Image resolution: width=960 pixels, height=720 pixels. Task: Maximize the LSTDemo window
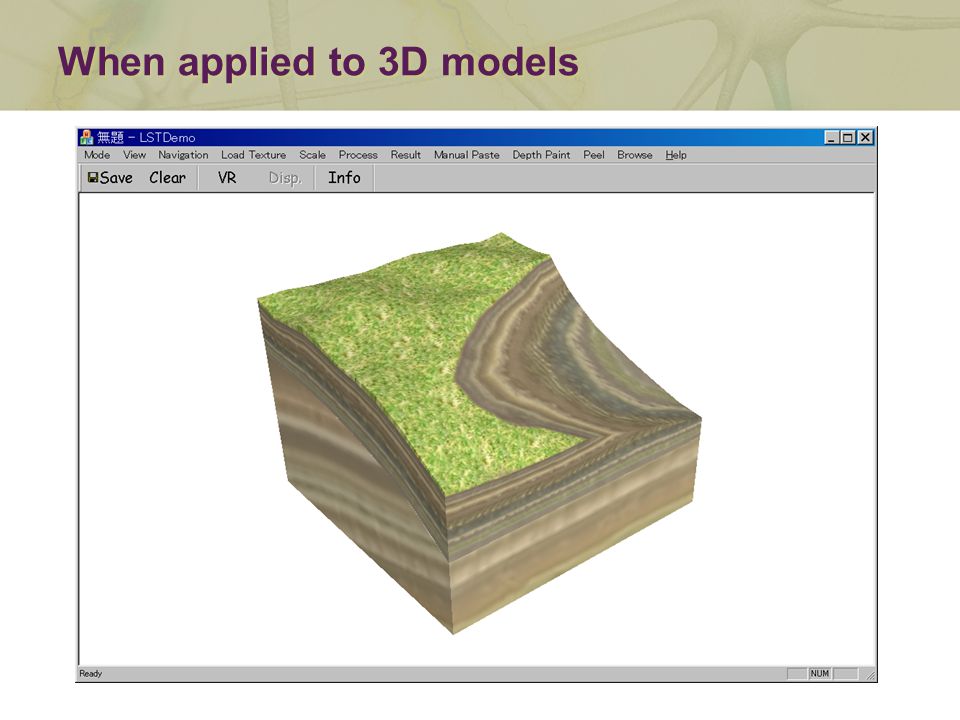pos(847,137)
